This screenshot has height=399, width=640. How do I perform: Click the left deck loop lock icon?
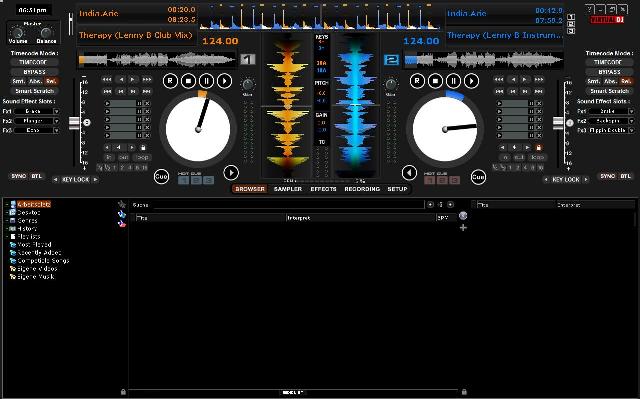point(143,147)
